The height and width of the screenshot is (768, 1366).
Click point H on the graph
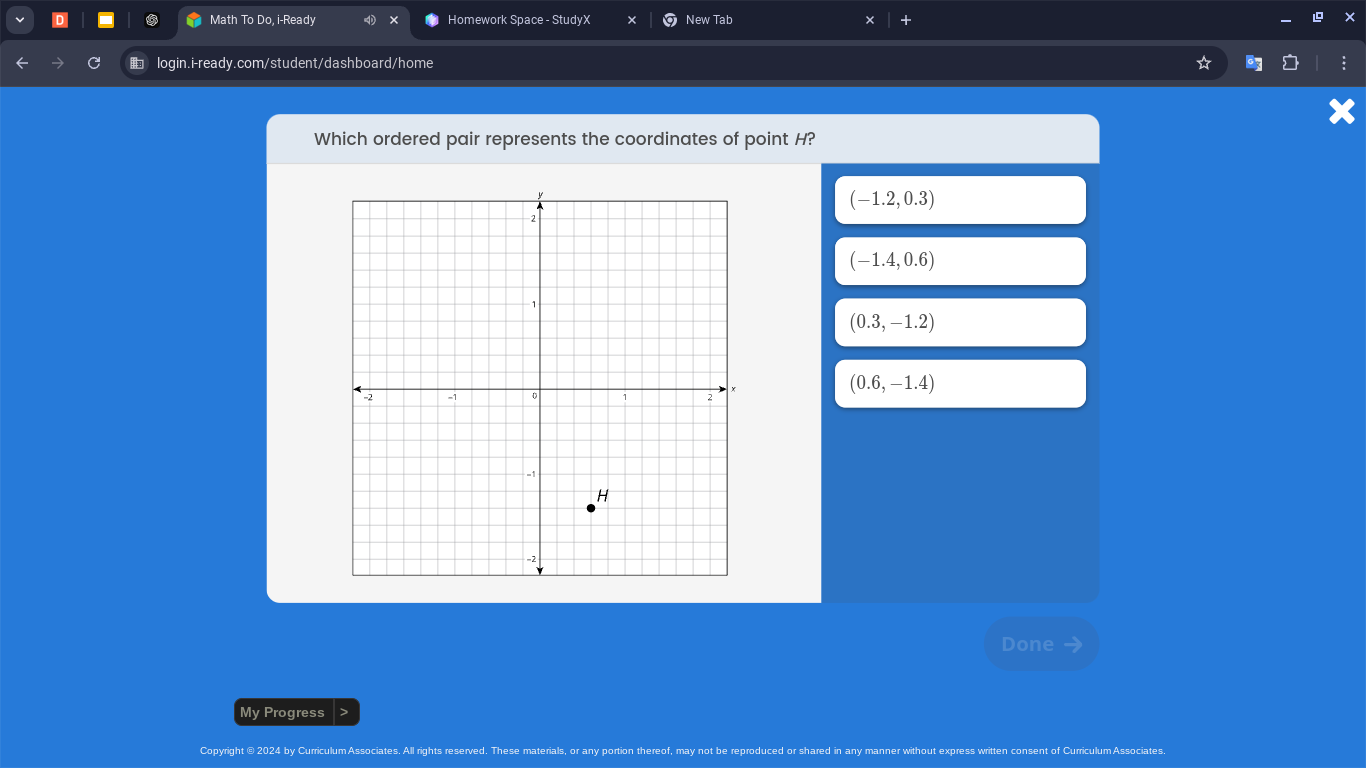(591, 508)
